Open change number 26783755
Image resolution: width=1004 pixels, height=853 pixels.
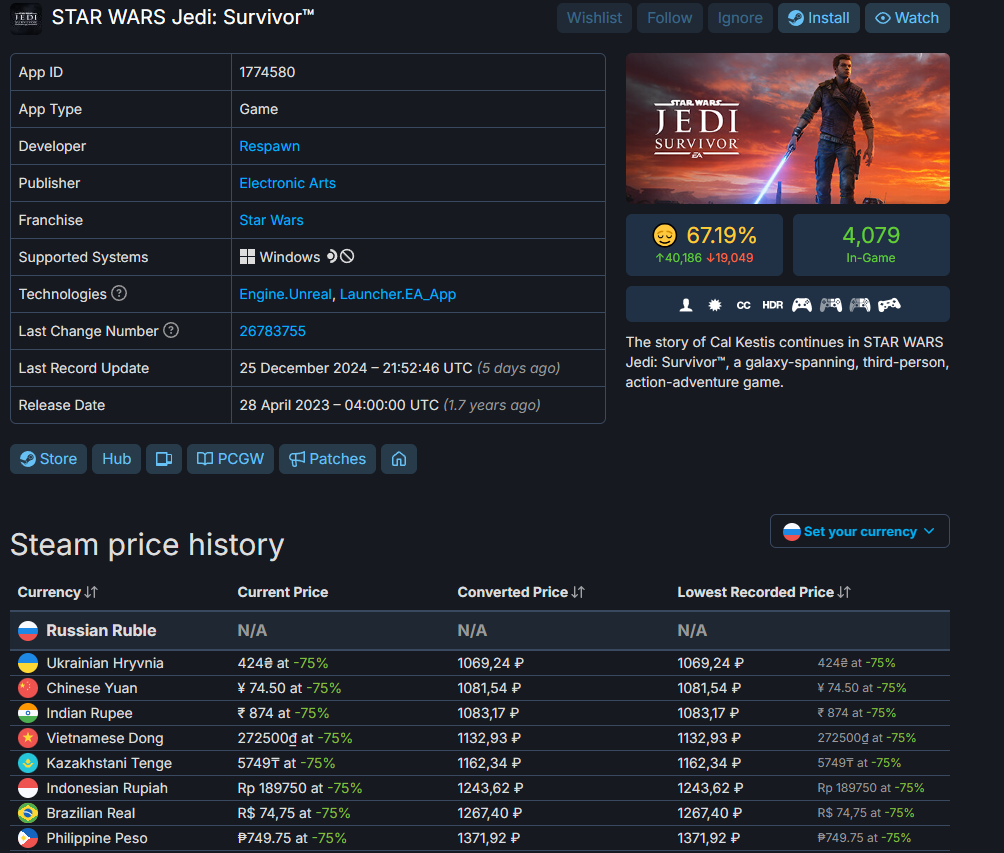(x=273, y=331)
